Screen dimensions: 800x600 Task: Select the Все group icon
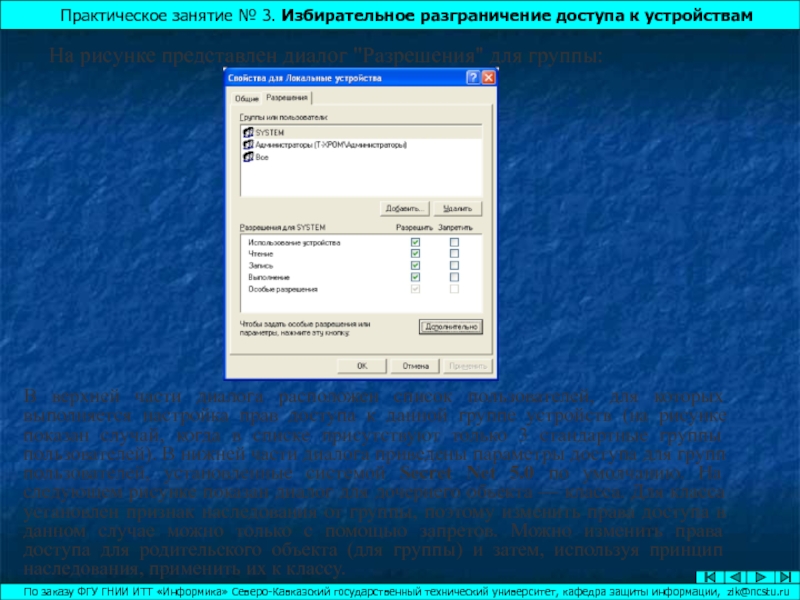(248, 157)
